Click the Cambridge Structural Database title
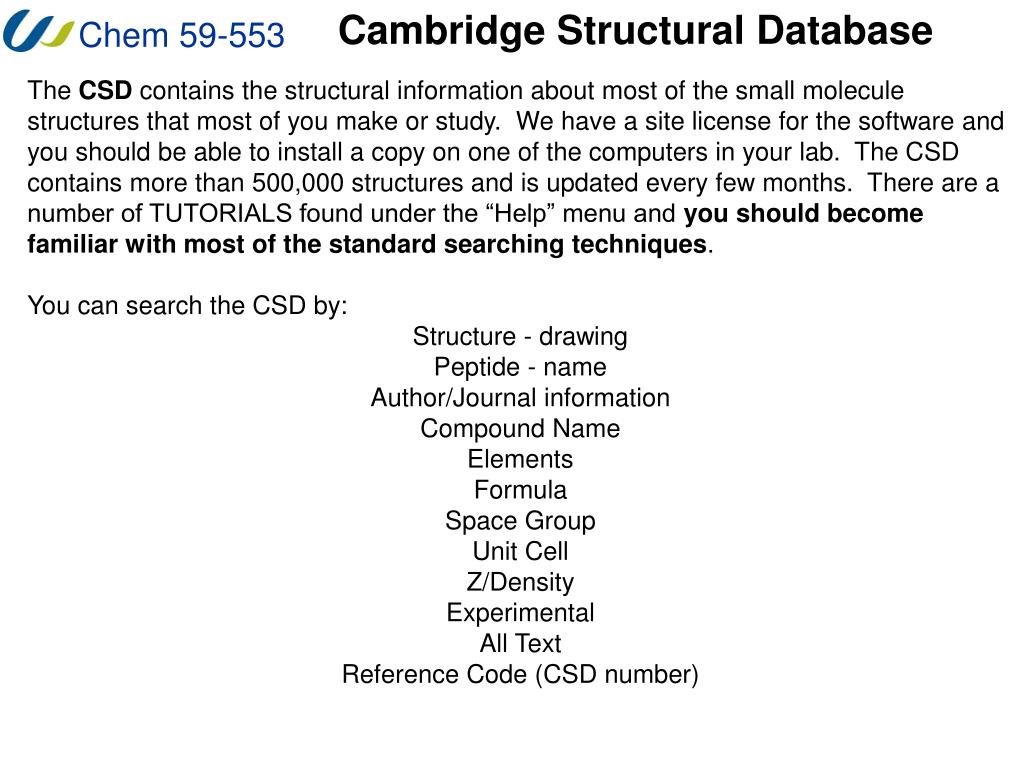The width and height of the screenshot is (1024, 768). (x=635, y=31)
